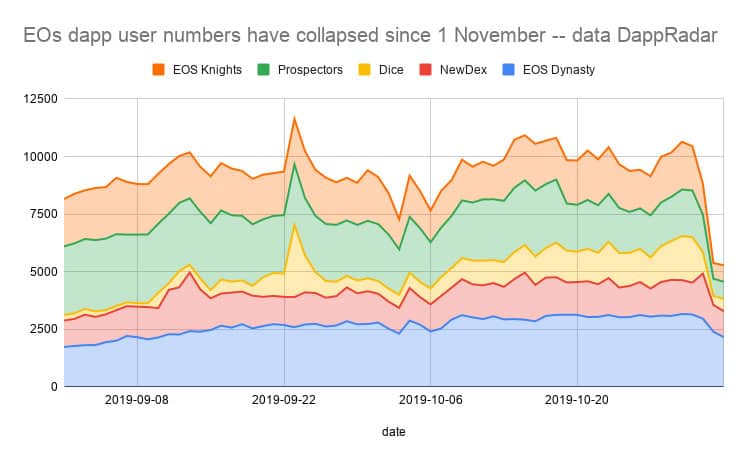
Task: Click the yellow Dice legend swatch
Action: click(364, 70)
